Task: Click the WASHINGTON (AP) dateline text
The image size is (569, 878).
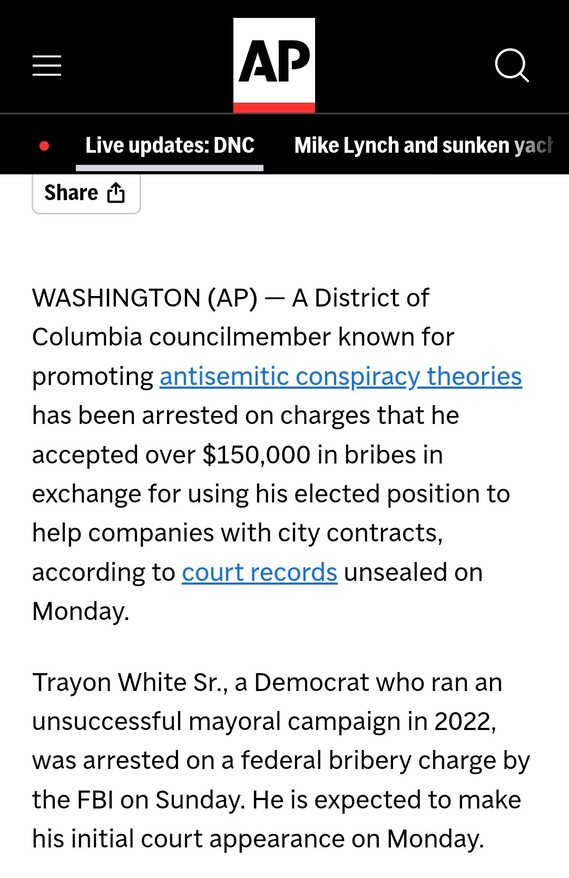Action: tap(144, 298)
